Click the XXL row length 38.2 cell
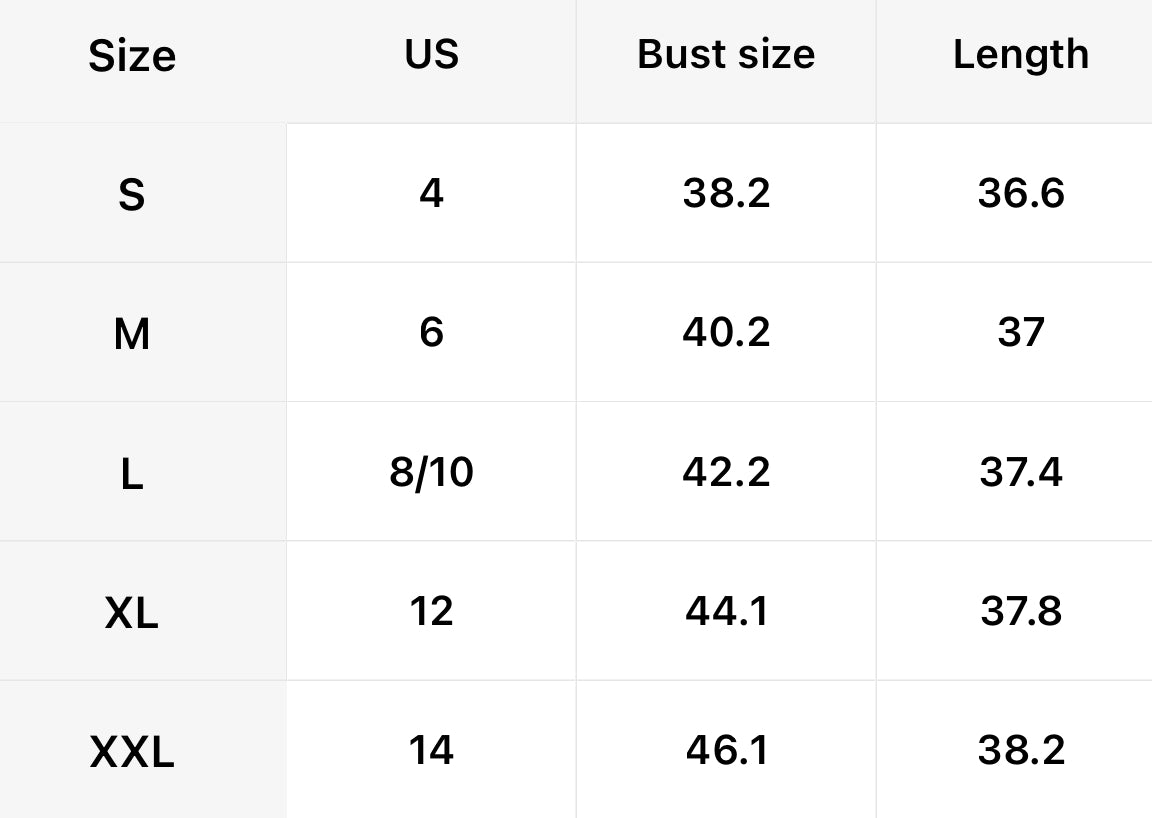Image resolution: width=1152 pixels, height=818 pixels. coord(1020,750)
